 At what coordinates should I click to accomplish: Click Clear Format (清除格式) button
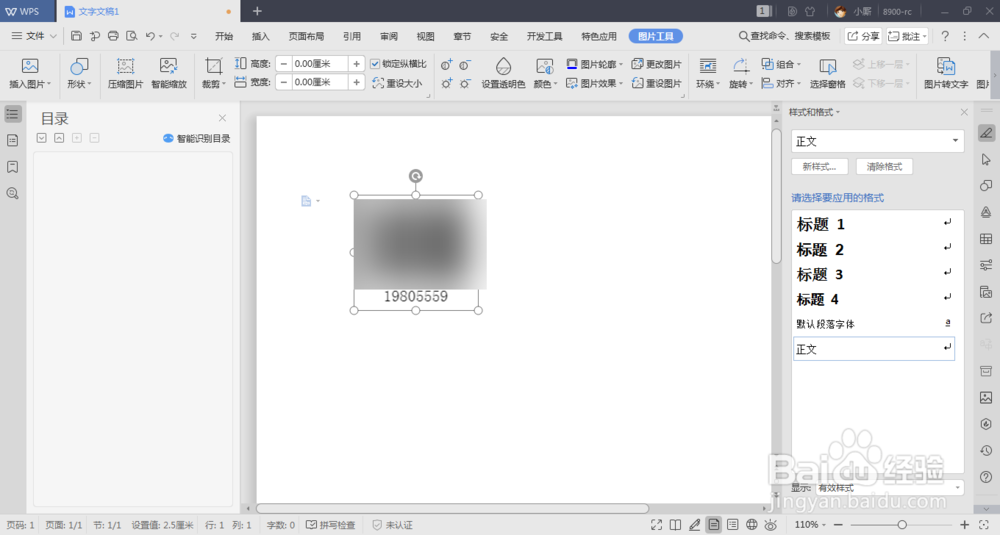[884, 167]
